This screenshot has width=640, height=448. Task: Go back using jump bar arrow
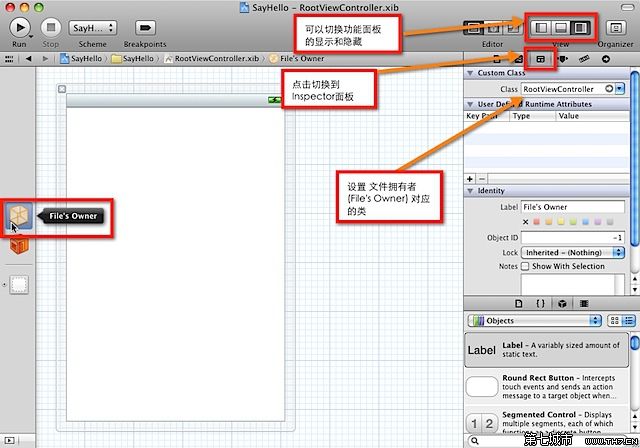coord(28,59)
